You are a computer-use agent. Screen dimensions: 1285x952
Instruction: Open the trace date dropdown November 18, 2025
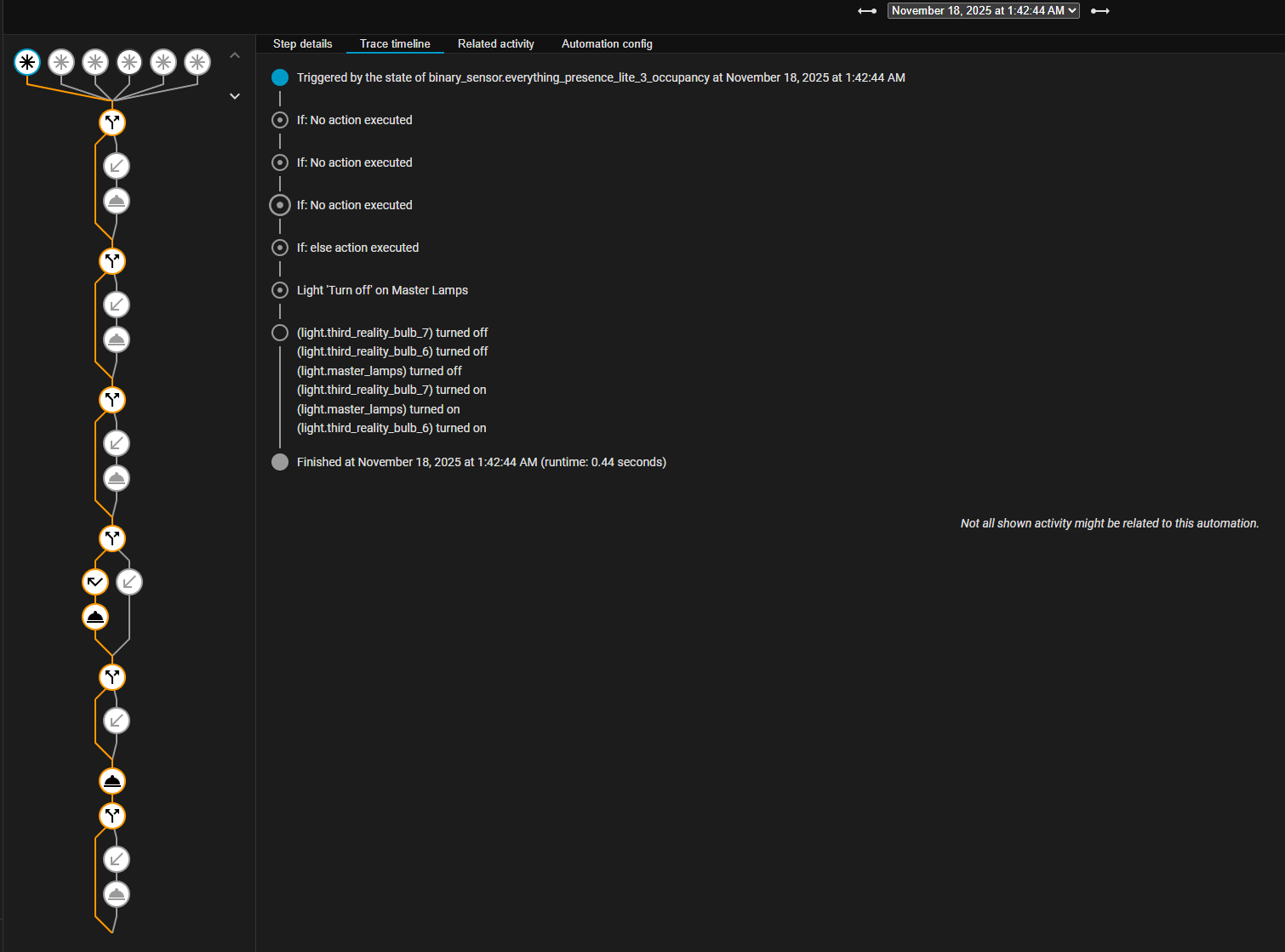pyautogui.click(x=983, y=10)
